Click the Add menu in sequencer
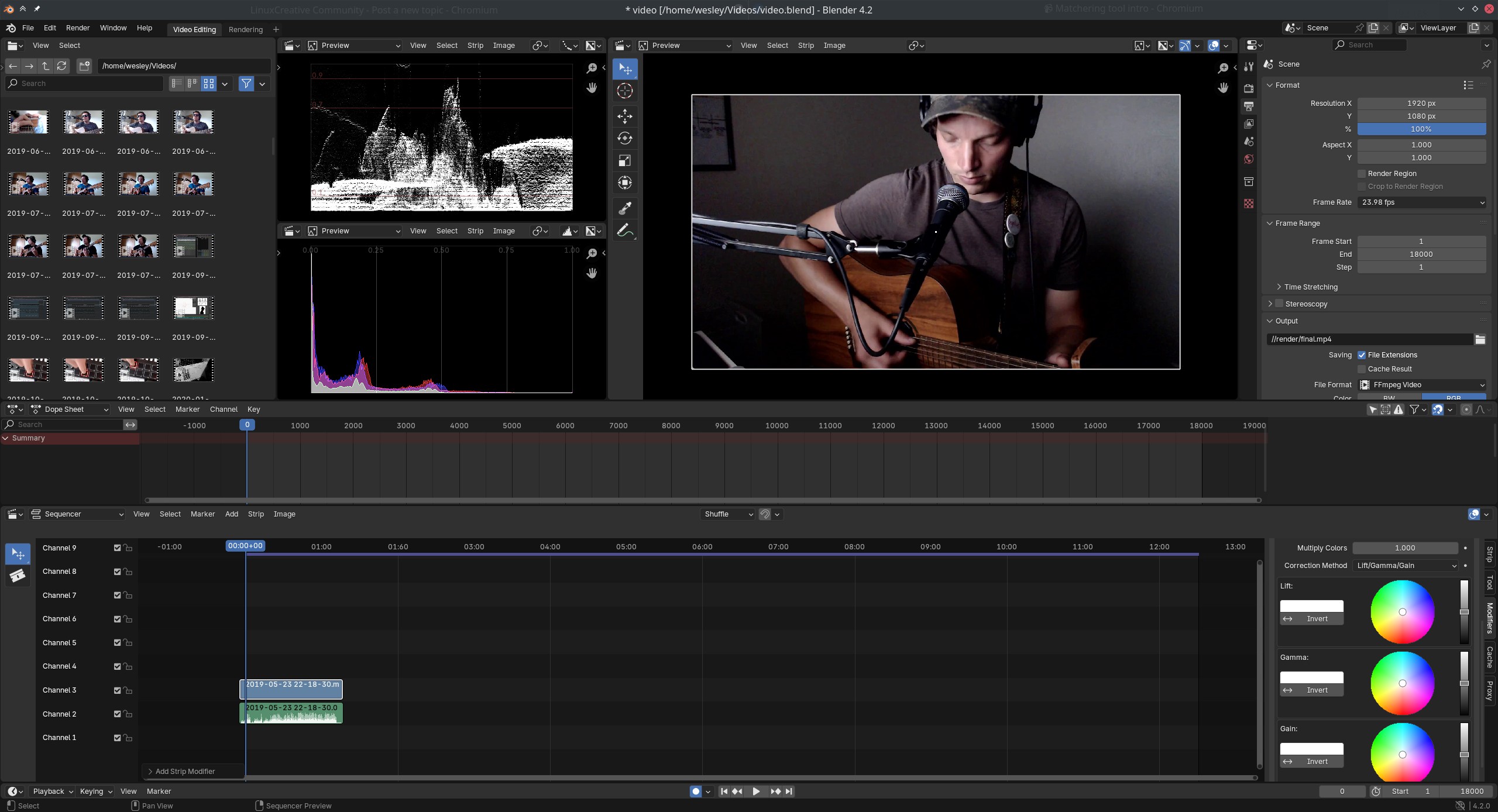The image size is (1498, 812). (231, 513)
